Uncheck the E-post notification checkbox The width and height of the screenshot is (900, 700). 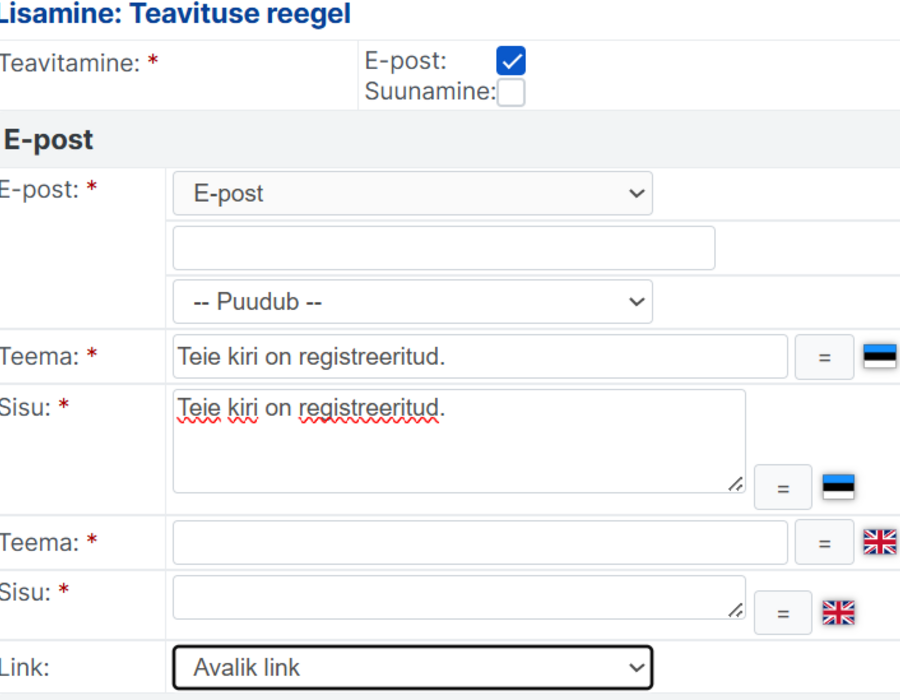tap(511, 61)
